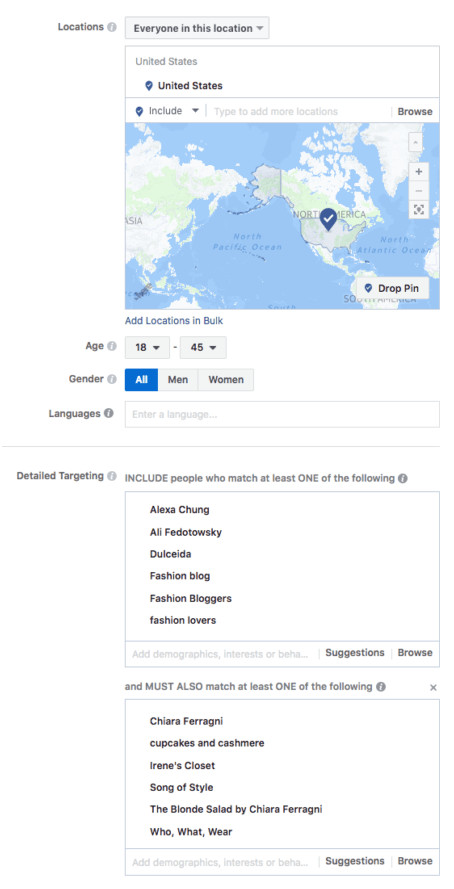
Task: Click the info icon beside Locations
Action: [112, 27]
